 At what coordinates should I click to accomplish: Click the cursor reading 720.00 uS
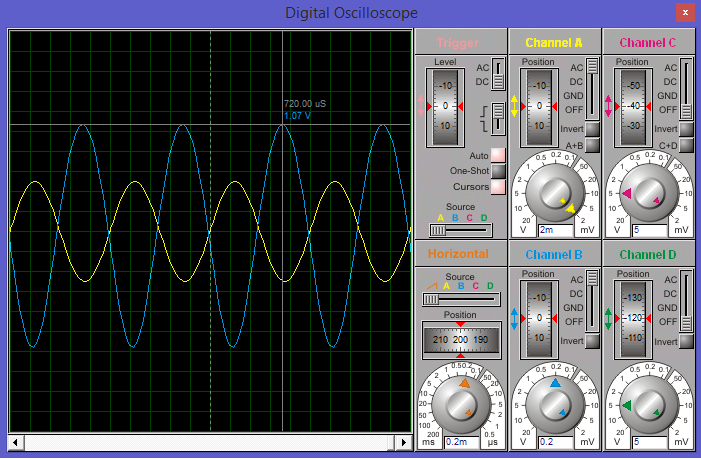pos(305,104)
